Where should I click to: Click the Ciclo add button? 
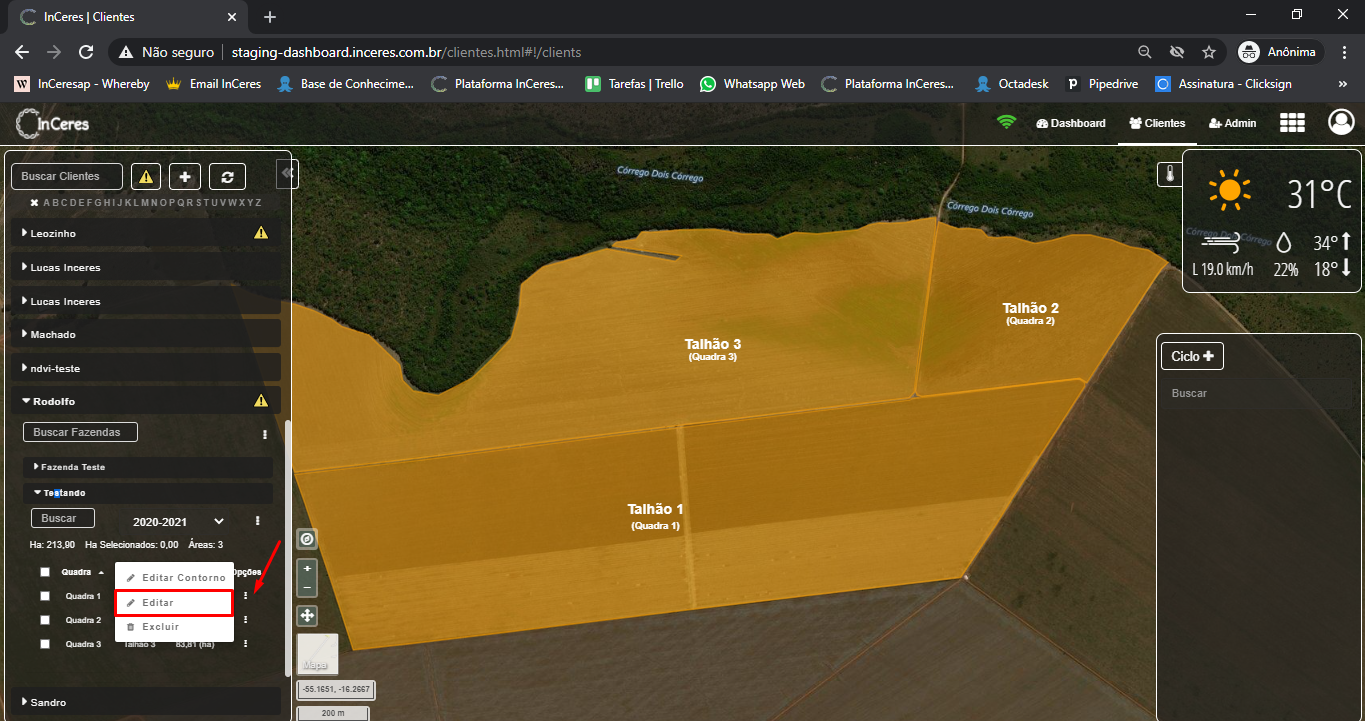pos(1192,356)
